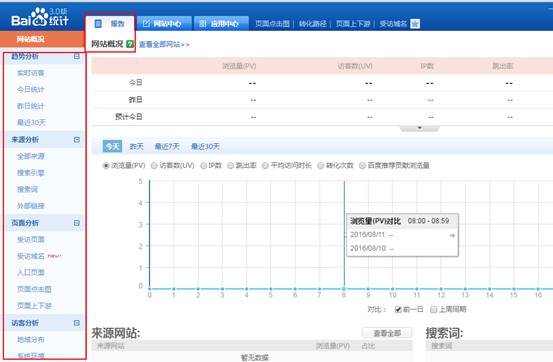The width and height of the screenshot is (553, 362).
Task: Collapse the 来源分析 sidebar section
Action: 77,140
